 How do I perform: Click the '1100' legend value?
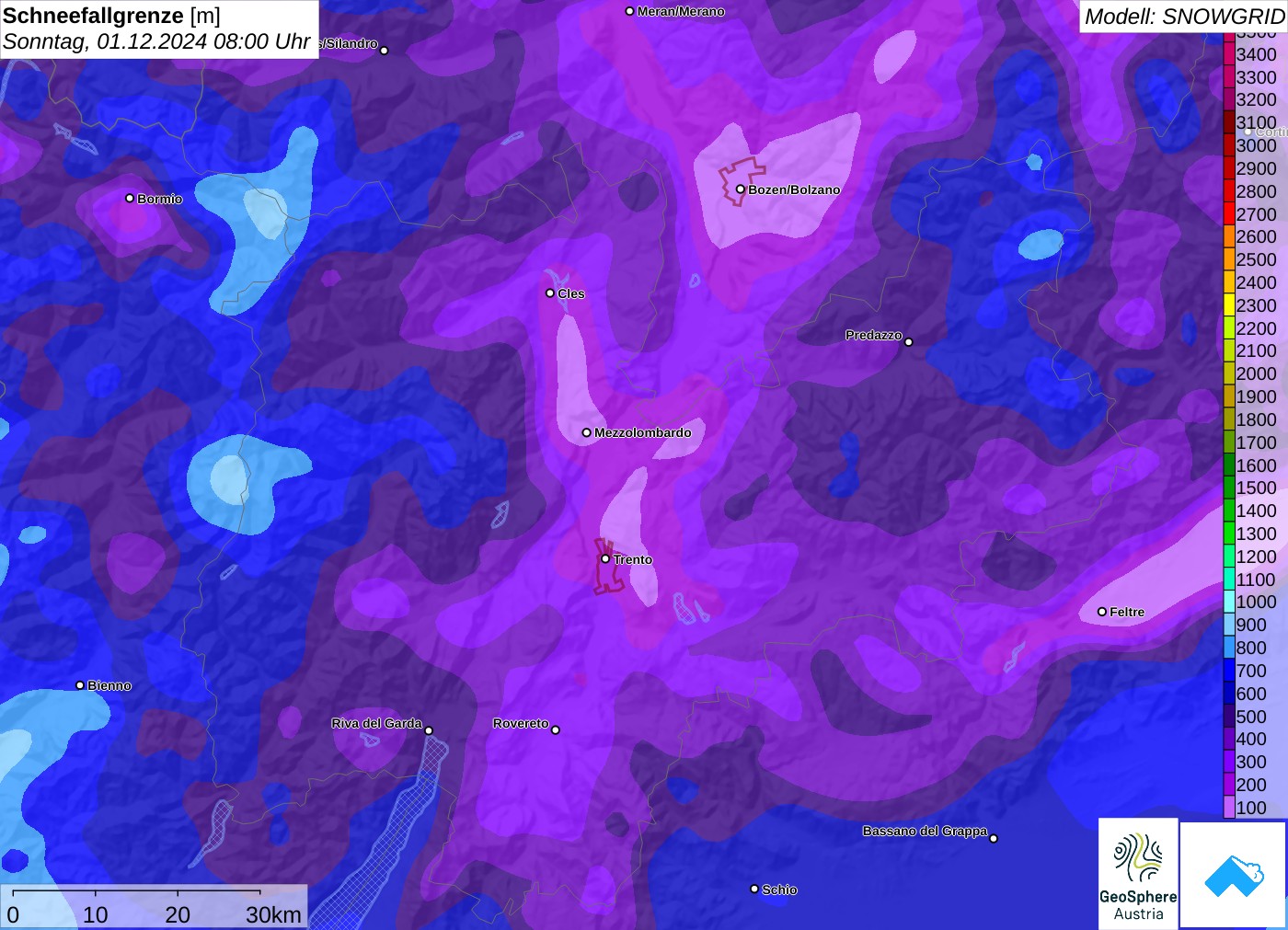click(x=1256, y=580)
